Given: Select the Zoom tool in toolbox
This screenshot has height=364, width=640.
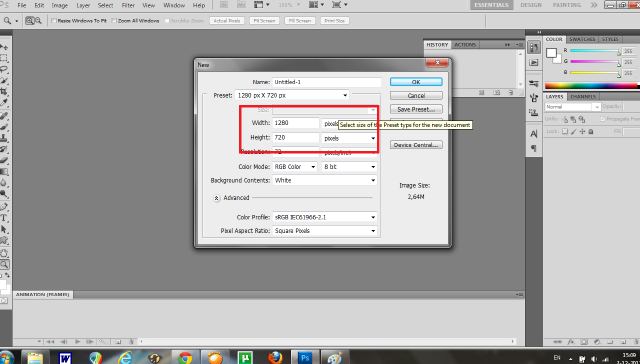Looking at the screenshot, I should pyautogui.click(x=4, y=264).
